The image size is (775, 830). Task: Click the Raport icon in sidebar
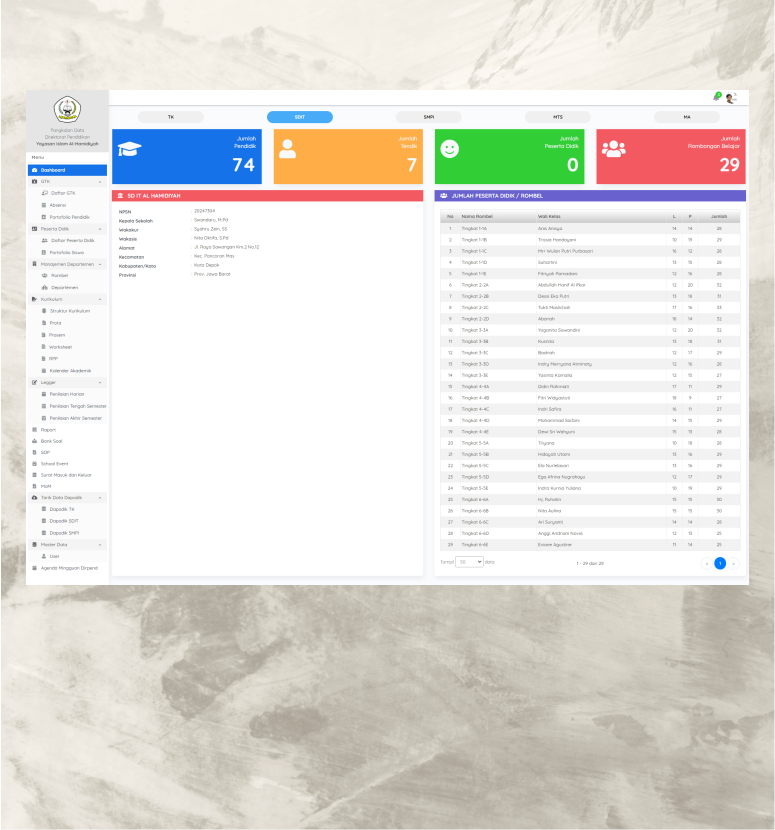[x=34, y=429]
